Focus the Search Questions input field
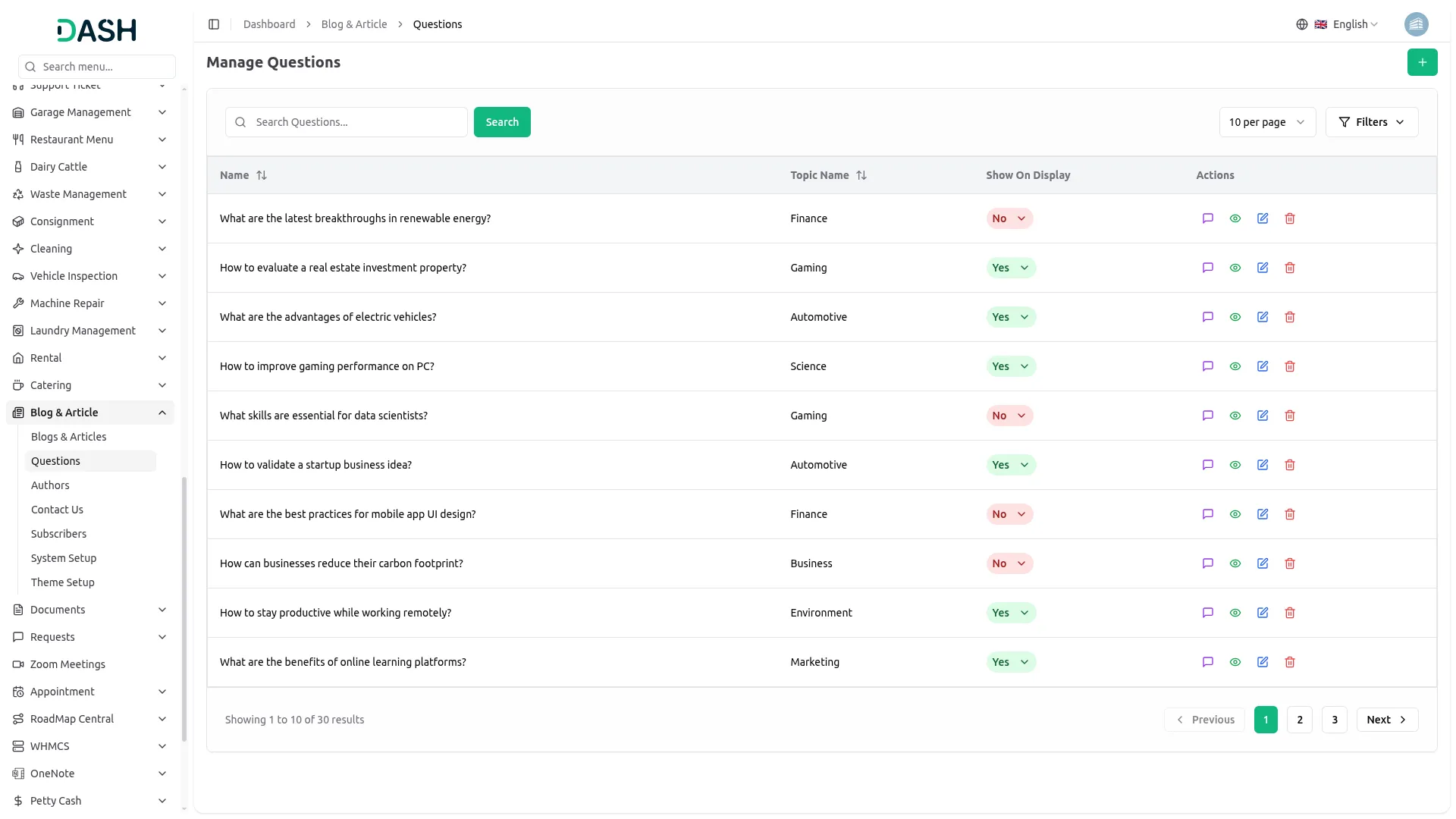 point(356,122)
